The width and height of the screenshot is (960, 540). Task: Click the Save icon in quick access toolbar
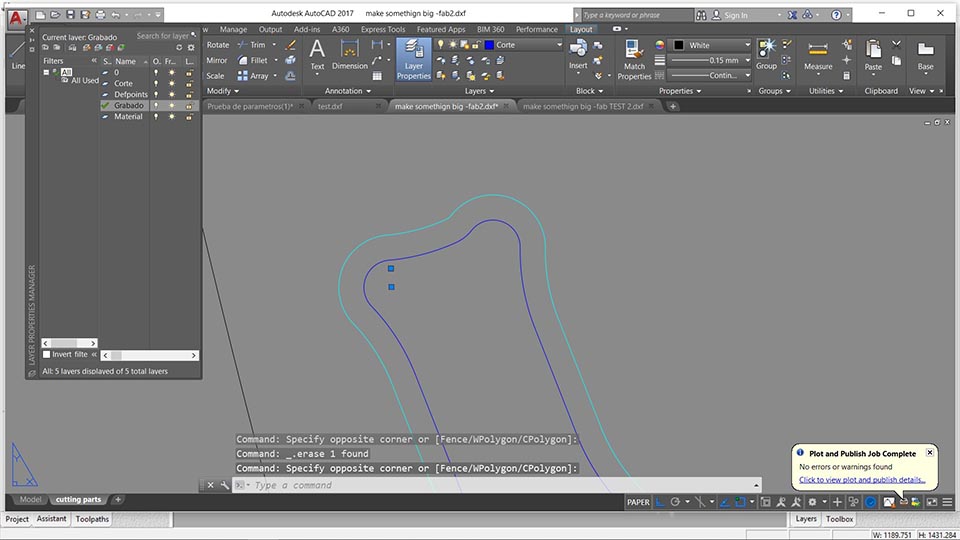70,14
